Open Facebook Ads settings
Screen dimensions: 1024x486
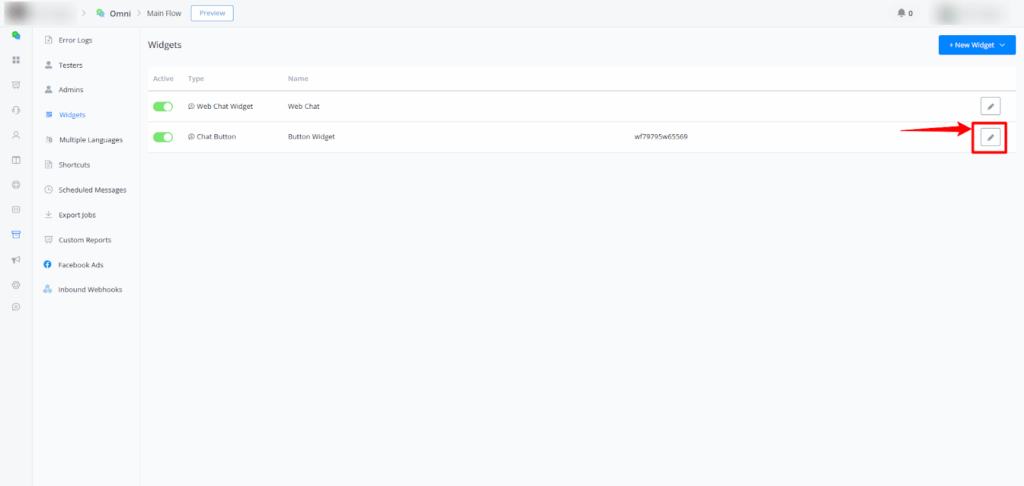tap(80, 265)
